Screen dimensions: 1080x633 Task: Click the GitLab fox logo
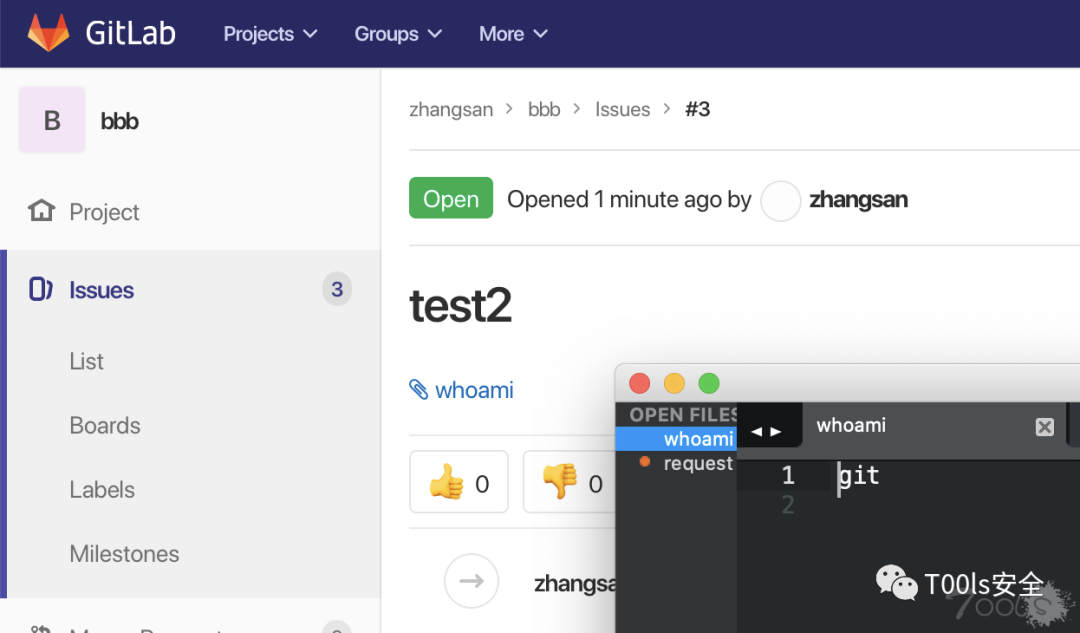tap(48, 32)
